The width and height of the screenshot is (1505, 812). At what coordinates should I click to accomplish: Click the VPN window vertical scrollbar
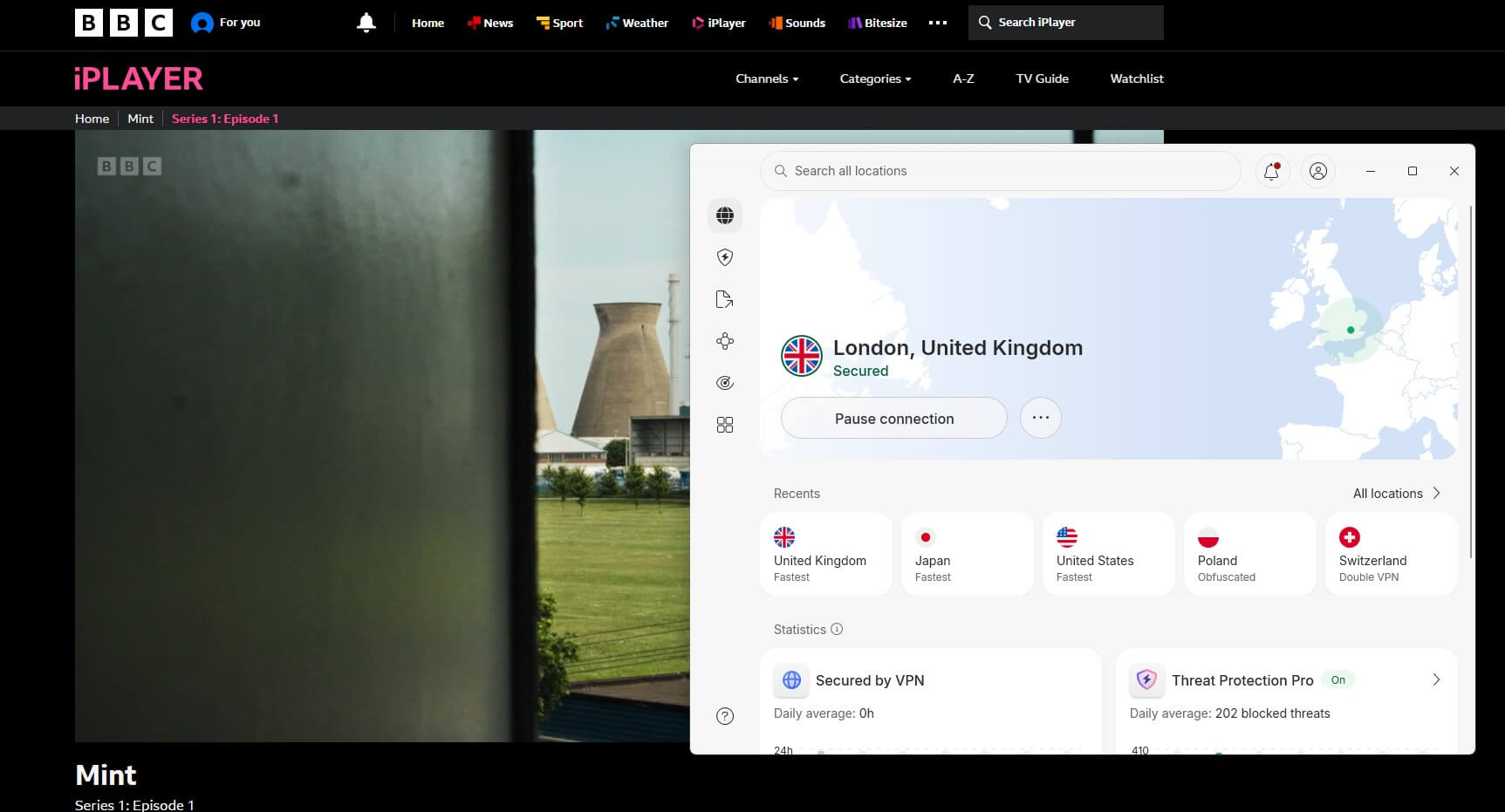click(x=1470, y=382)
